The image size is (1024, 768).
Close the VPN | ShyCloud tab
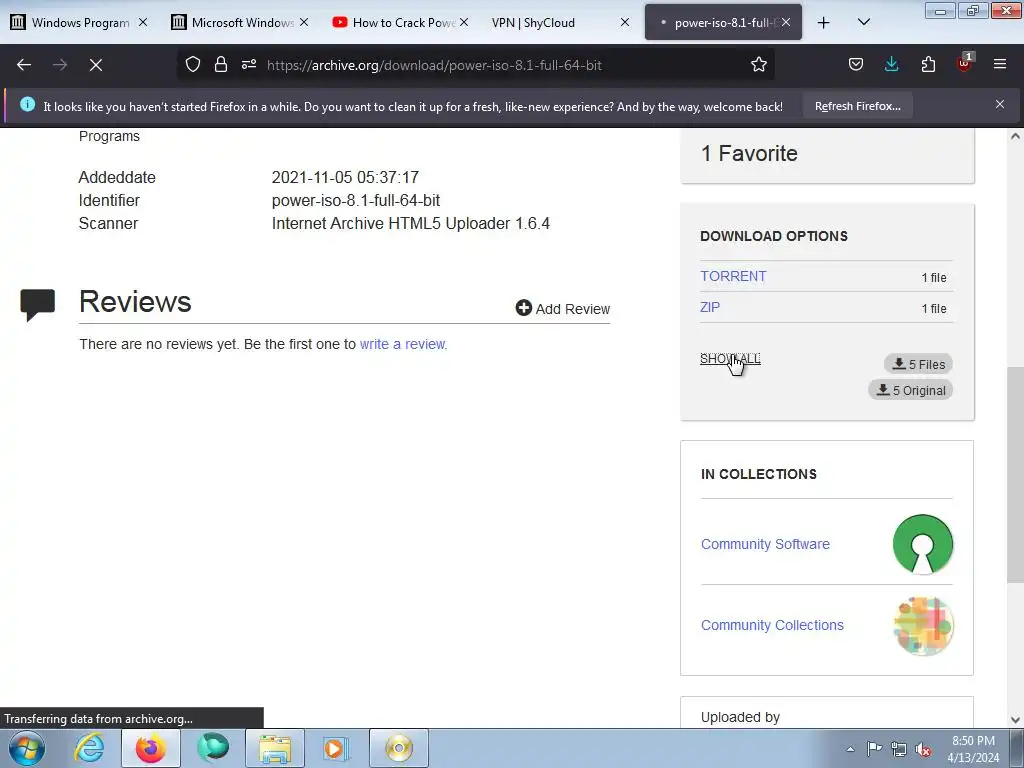tap(624, 22)
